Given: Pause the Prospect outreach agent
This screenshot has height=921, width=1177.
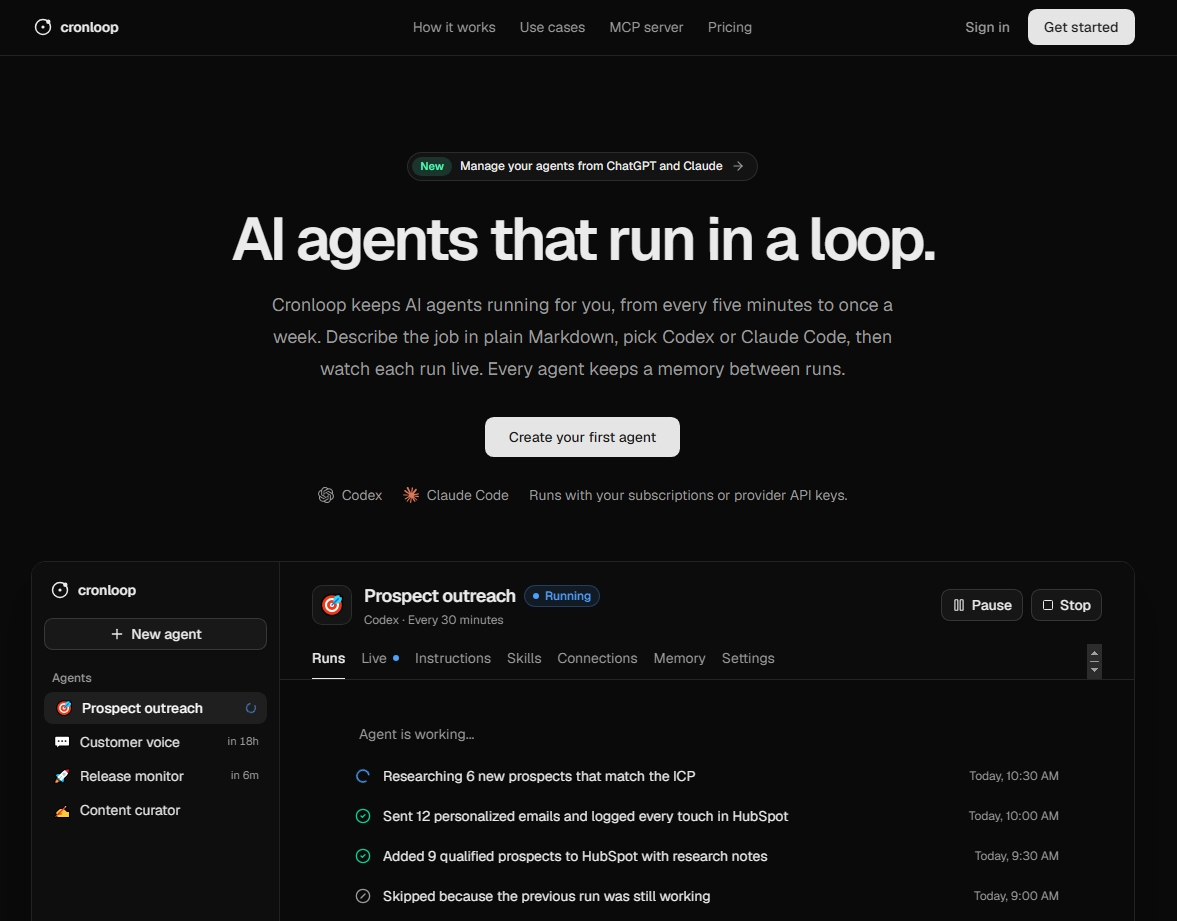Looking at the screenshot, I should (x=982, y=605).
